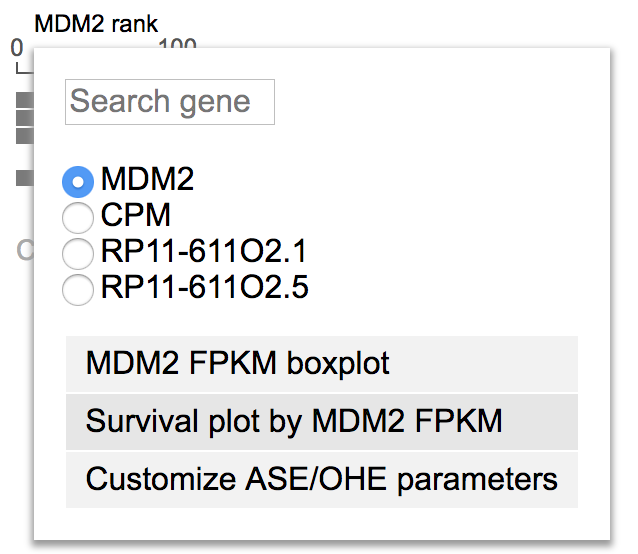The height and width of the screenshot is (554, 638).
Task: Click the lowest isolated gray rank bar
Action: 25,178
